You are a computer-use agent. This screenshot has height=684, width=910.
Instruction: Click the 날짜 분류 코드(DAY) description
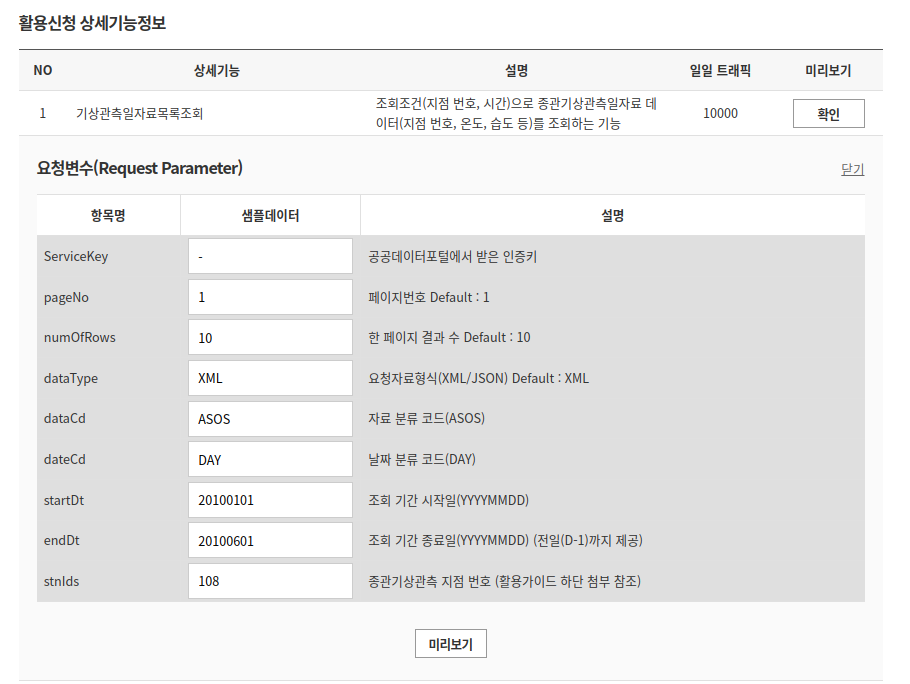coord(422,459)
